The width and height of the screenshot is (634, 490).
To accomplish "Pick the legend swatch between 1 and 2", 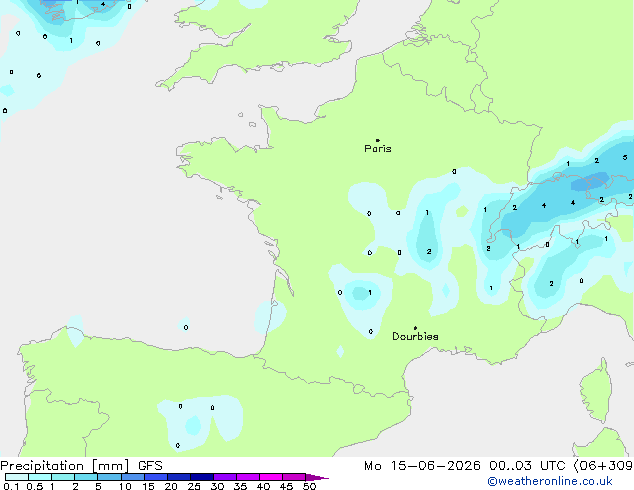I will (63, 477).
